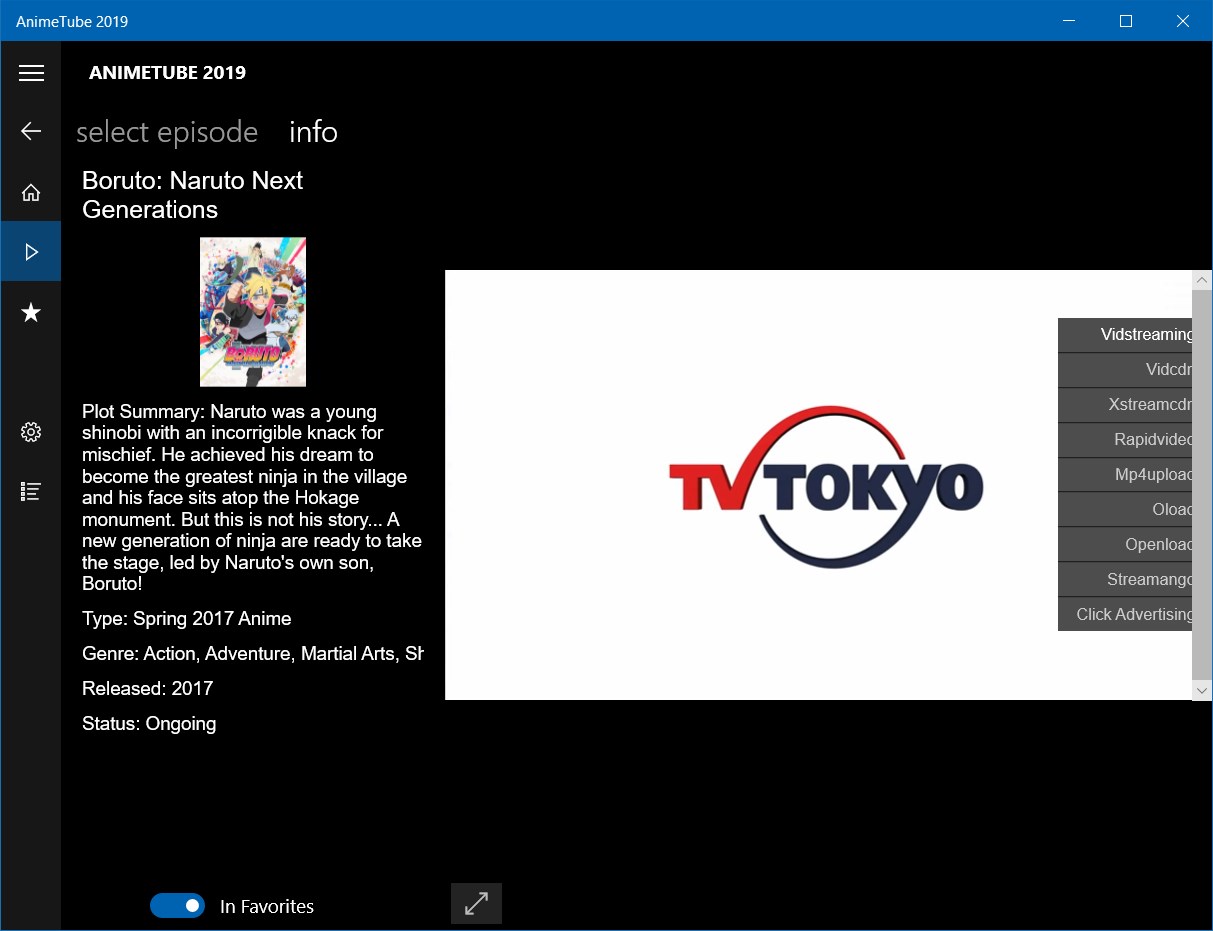Open the list icon in the sidebar
The height and width of the screenshot is (931, 1213).
(x=31, y=491)
